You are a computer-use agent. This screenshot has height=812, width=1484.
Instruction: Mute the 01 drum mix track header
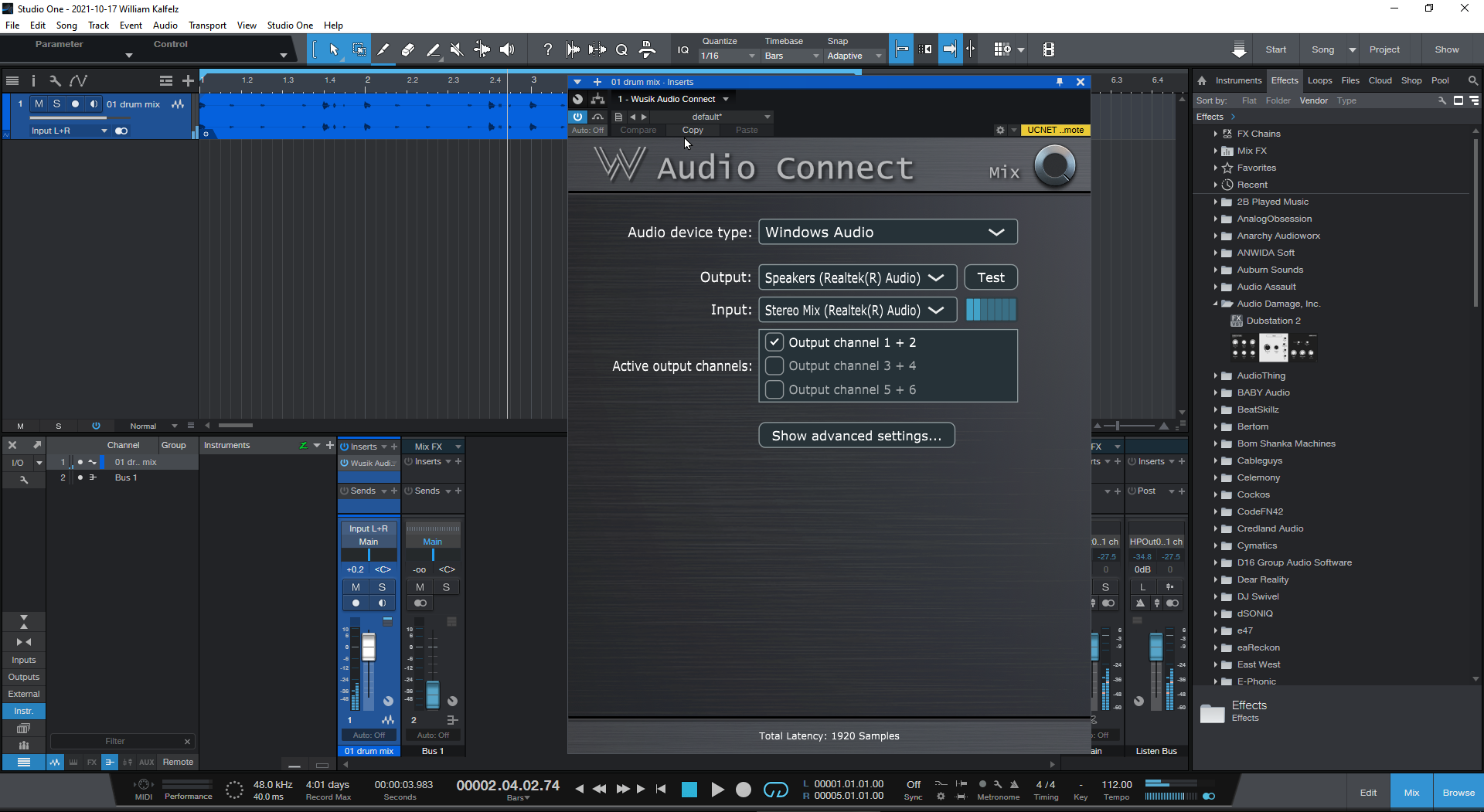coord(39,104)
